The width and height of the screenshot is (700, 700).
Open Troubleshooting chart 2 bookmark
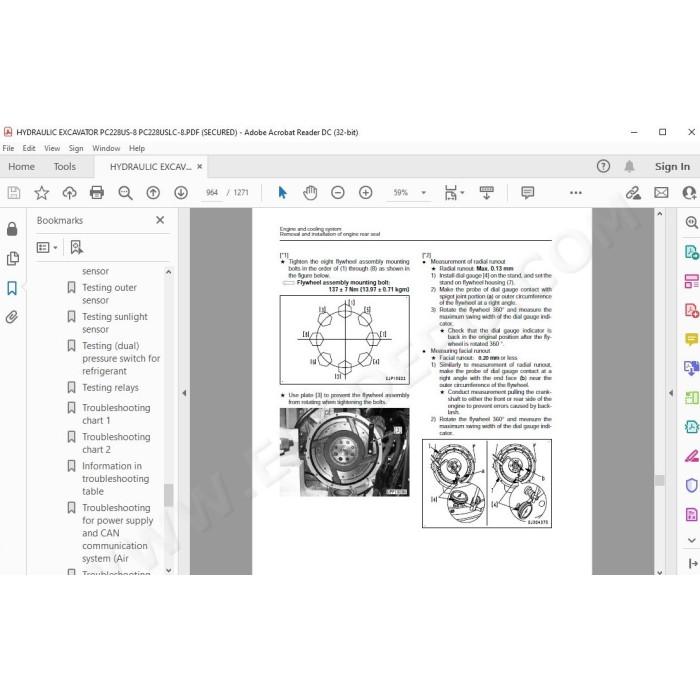tap(116, 443)
